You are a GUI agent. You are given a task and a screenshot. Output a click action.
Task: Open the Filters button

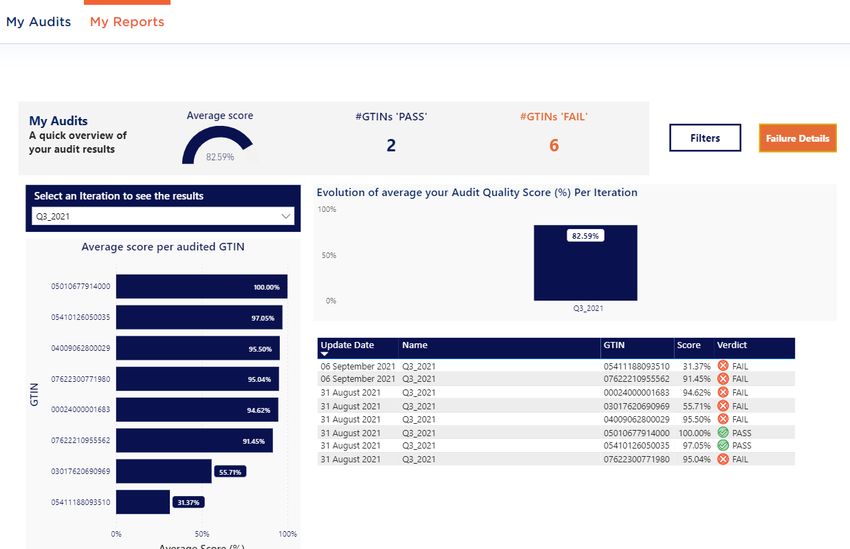pyautogui.click(x=705, y=138)
